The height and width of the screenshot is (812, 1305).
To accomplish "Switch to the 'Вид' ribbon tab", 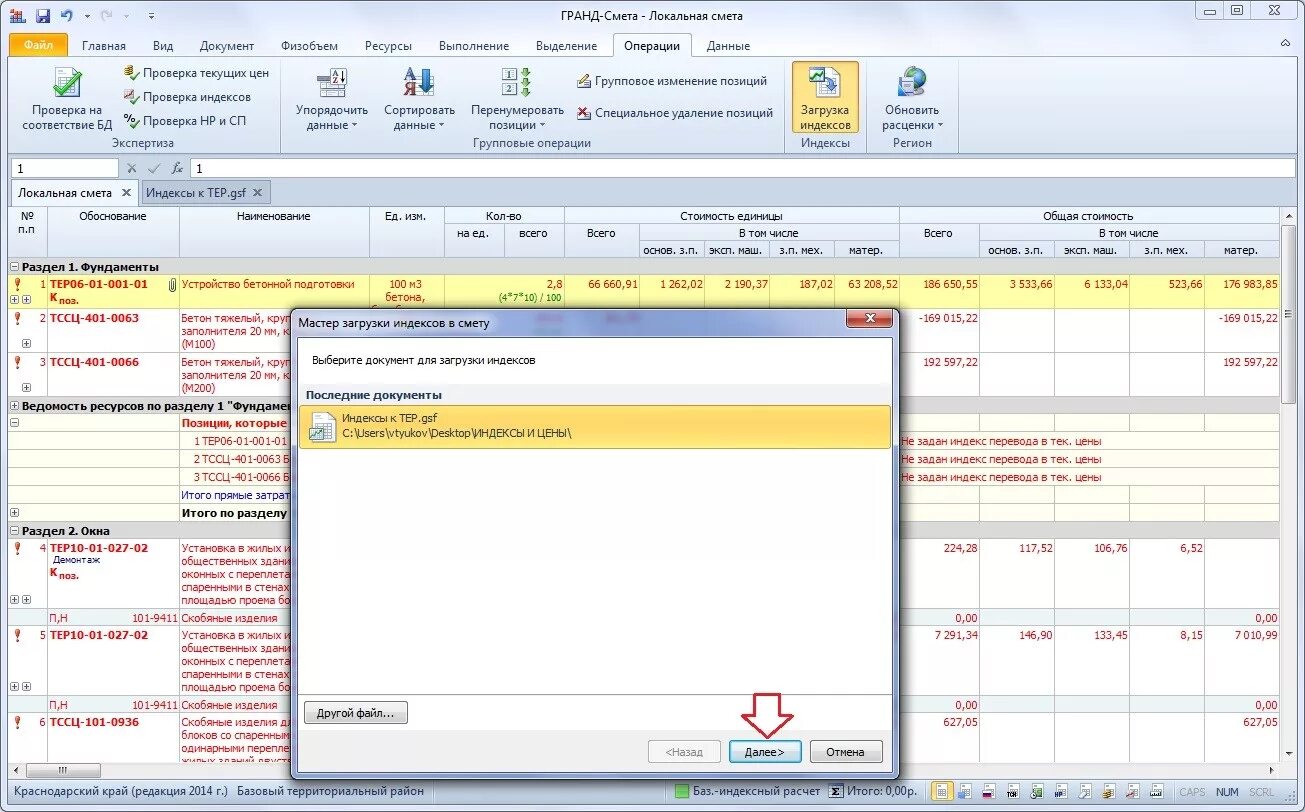I will point(163,46).
